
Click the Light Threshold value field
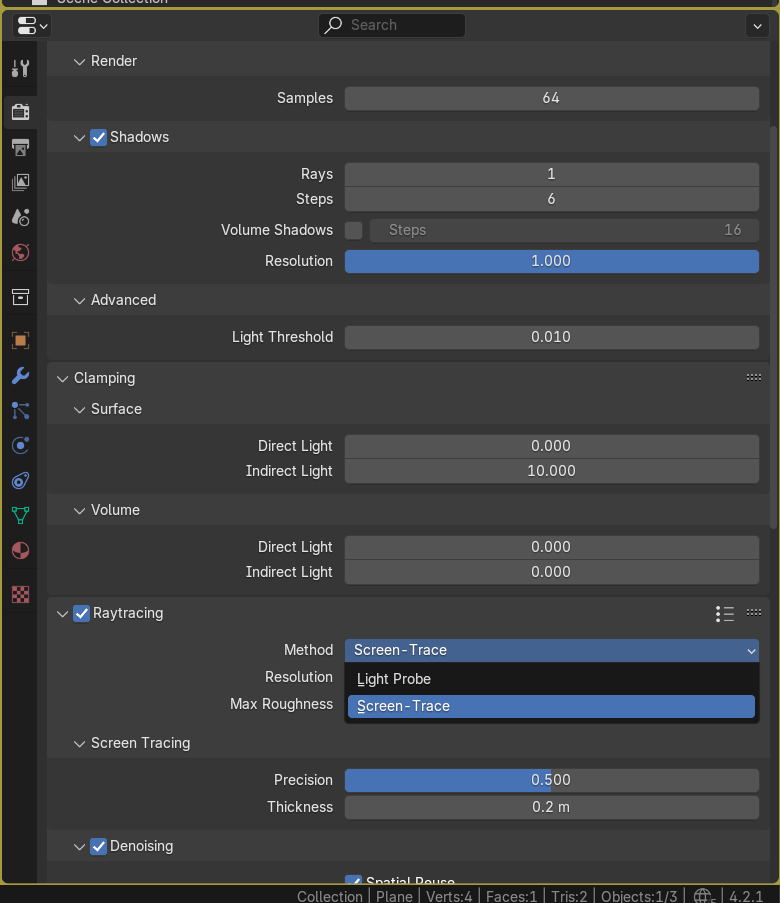pyautogui.click(x=551, y=337)
